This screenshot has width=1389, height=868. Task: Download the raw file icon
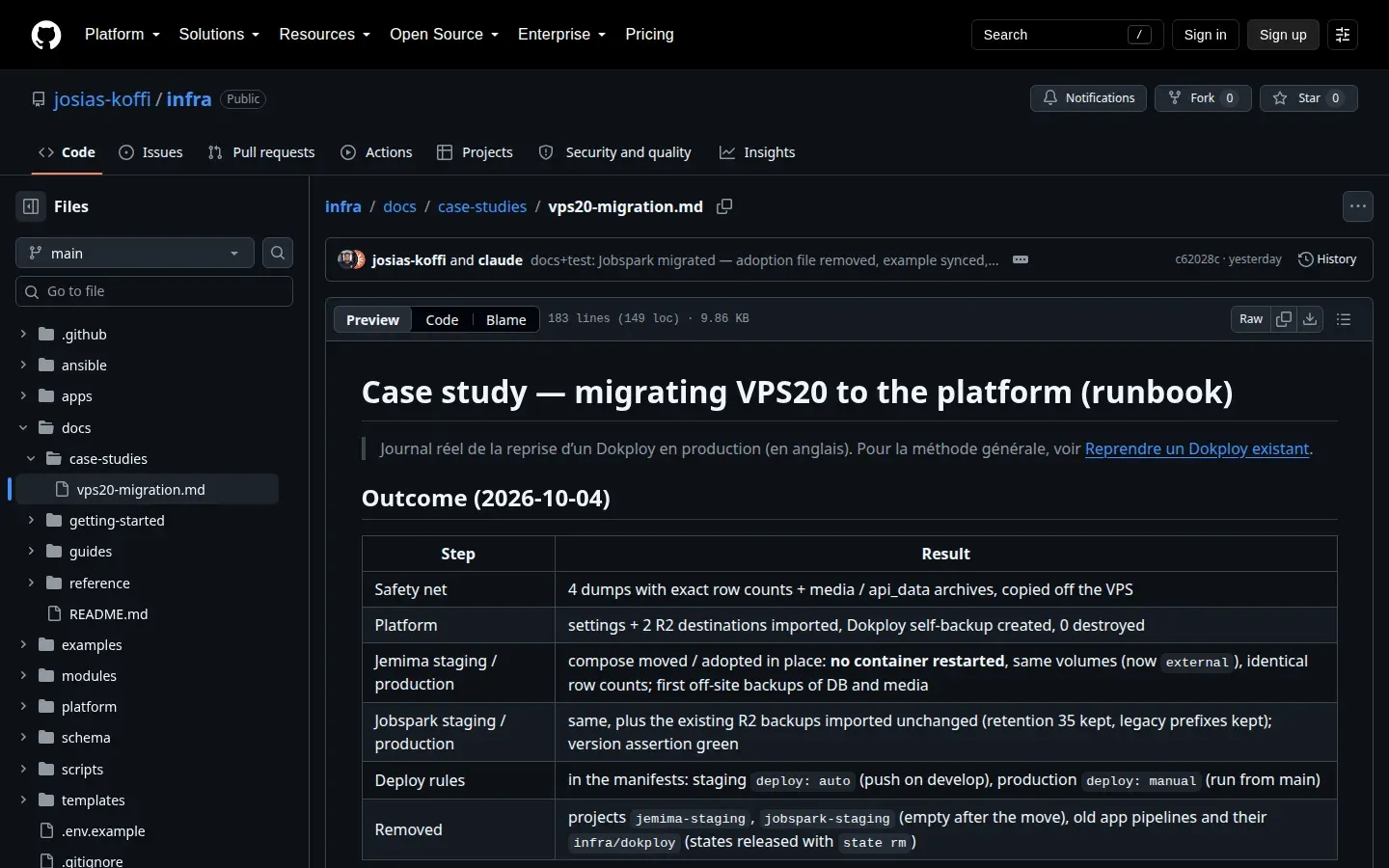coord(1310,319)
